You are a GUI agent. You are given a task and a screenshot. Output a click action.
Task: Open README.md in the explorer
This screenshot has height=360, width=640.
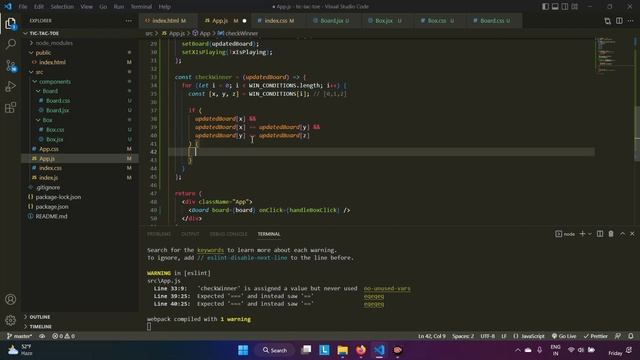pos(51,216)
